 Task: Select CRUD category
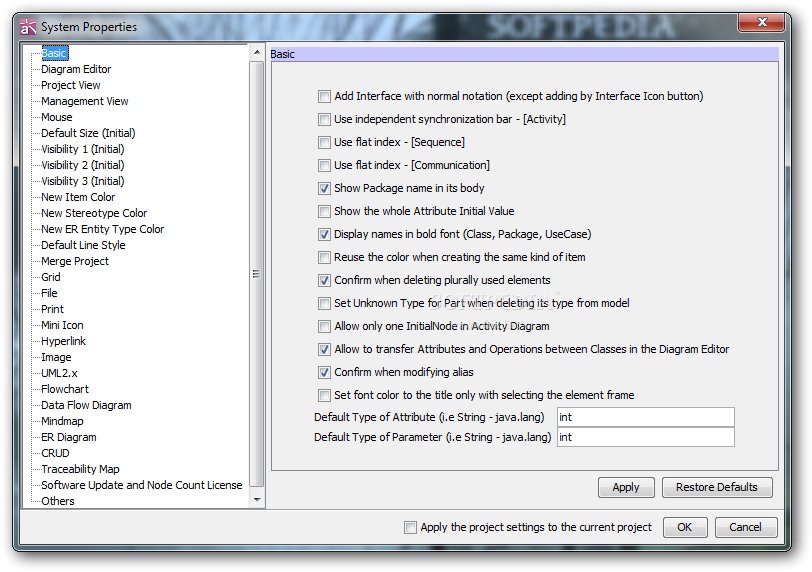point(55,454)
